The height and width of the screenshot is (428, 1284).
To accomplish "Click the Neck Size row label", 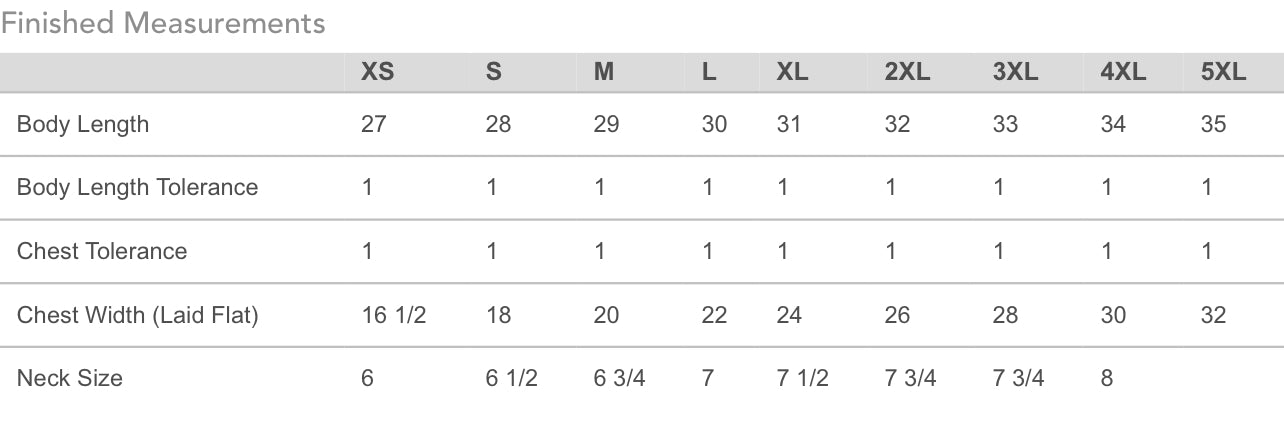I will pyautogui.click(x=70, y=378).
